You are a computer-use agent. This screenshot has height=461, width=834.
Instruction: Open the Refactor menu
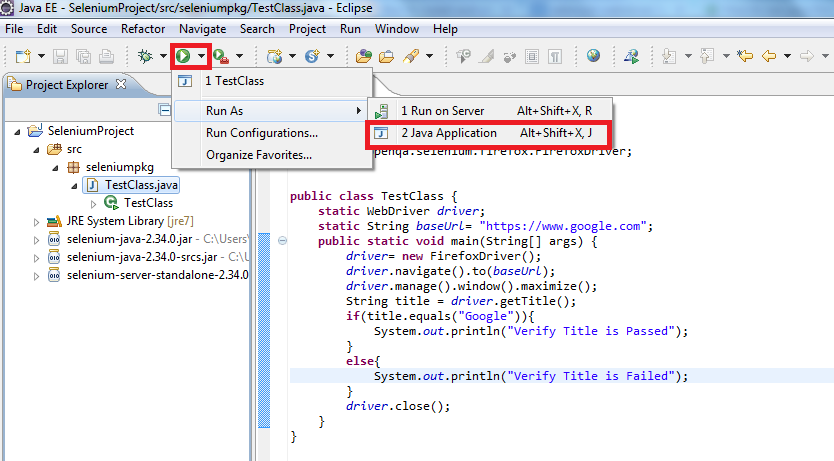click(143, 29)
